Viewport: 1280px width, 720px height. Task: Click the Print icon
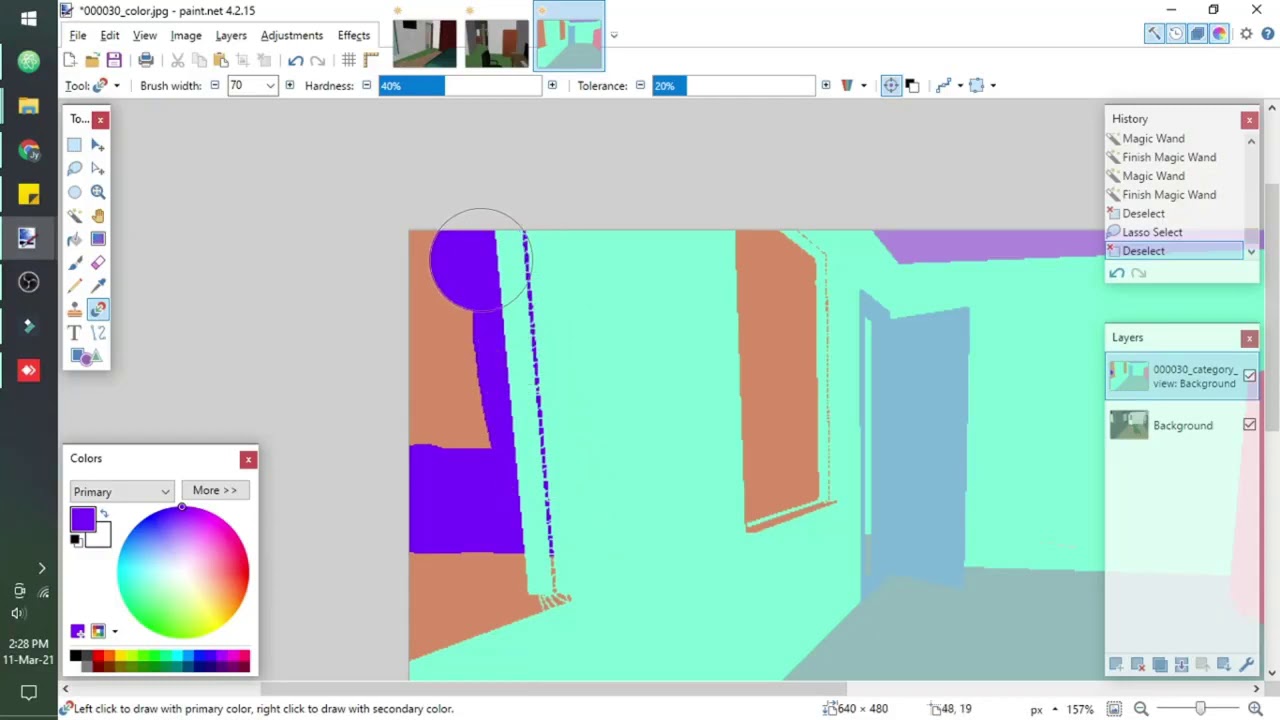point(146,61)
